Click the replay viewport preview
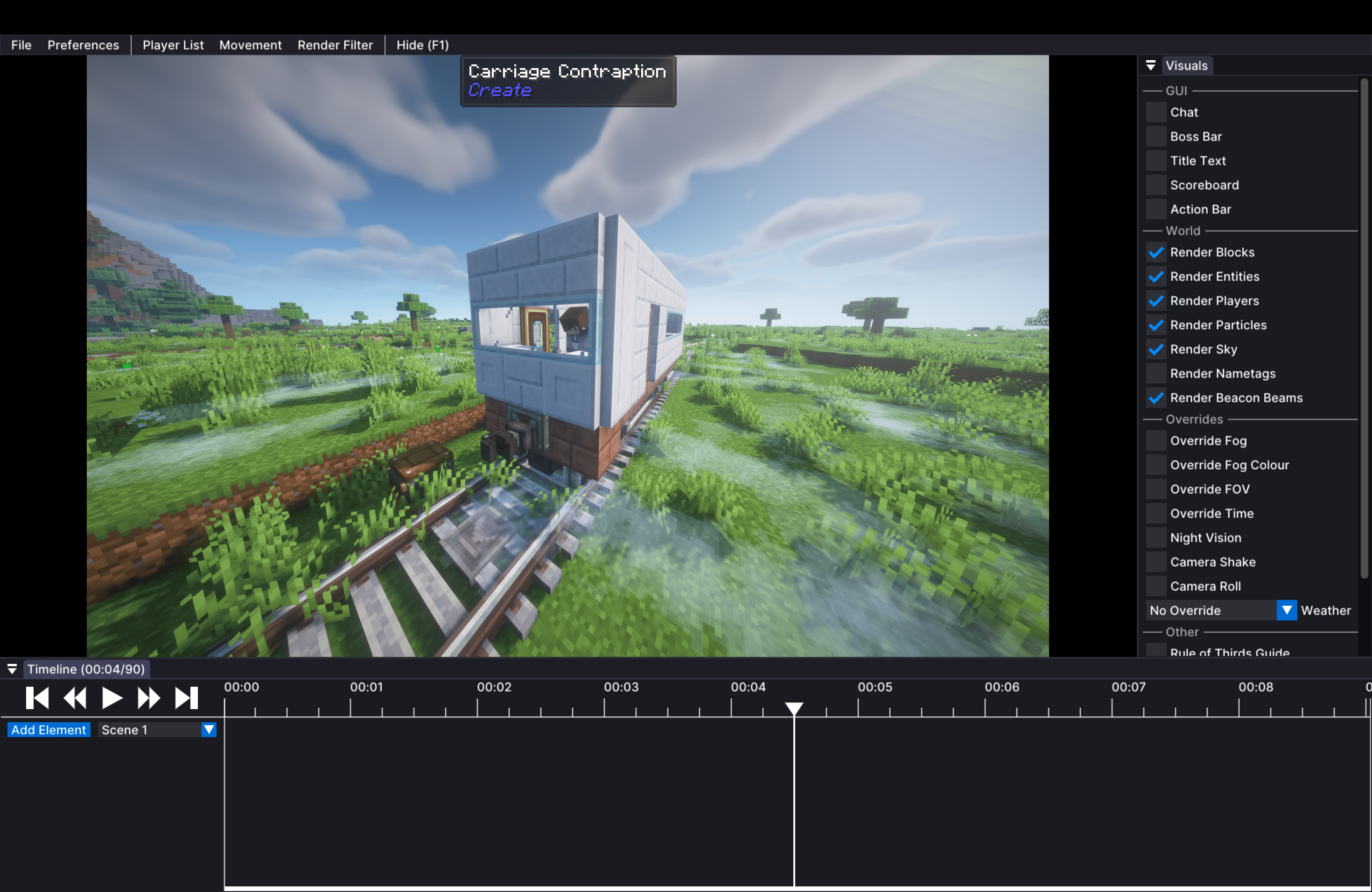 click(568, 355)
